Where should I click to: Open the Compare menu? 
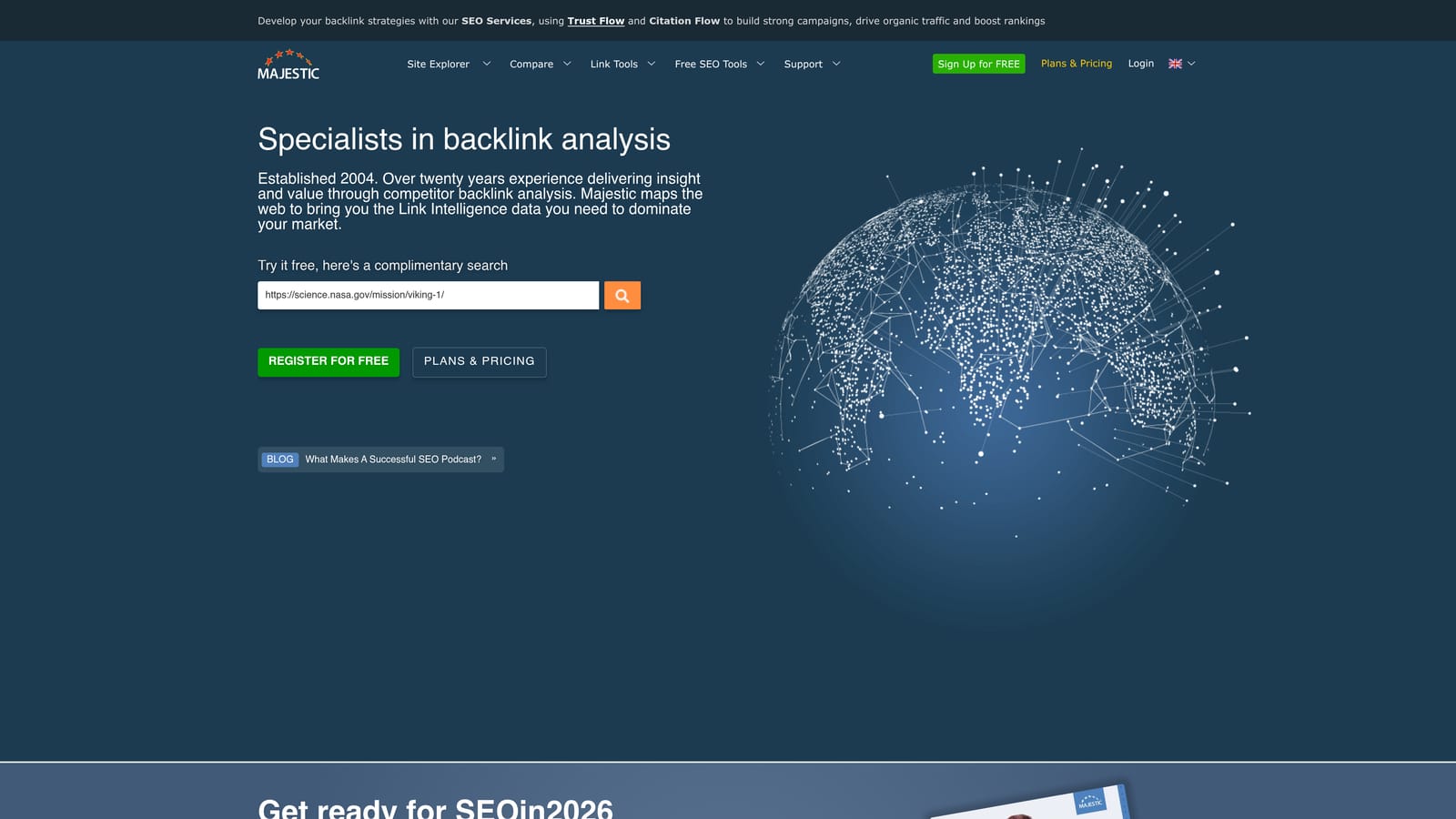(531, 64)
